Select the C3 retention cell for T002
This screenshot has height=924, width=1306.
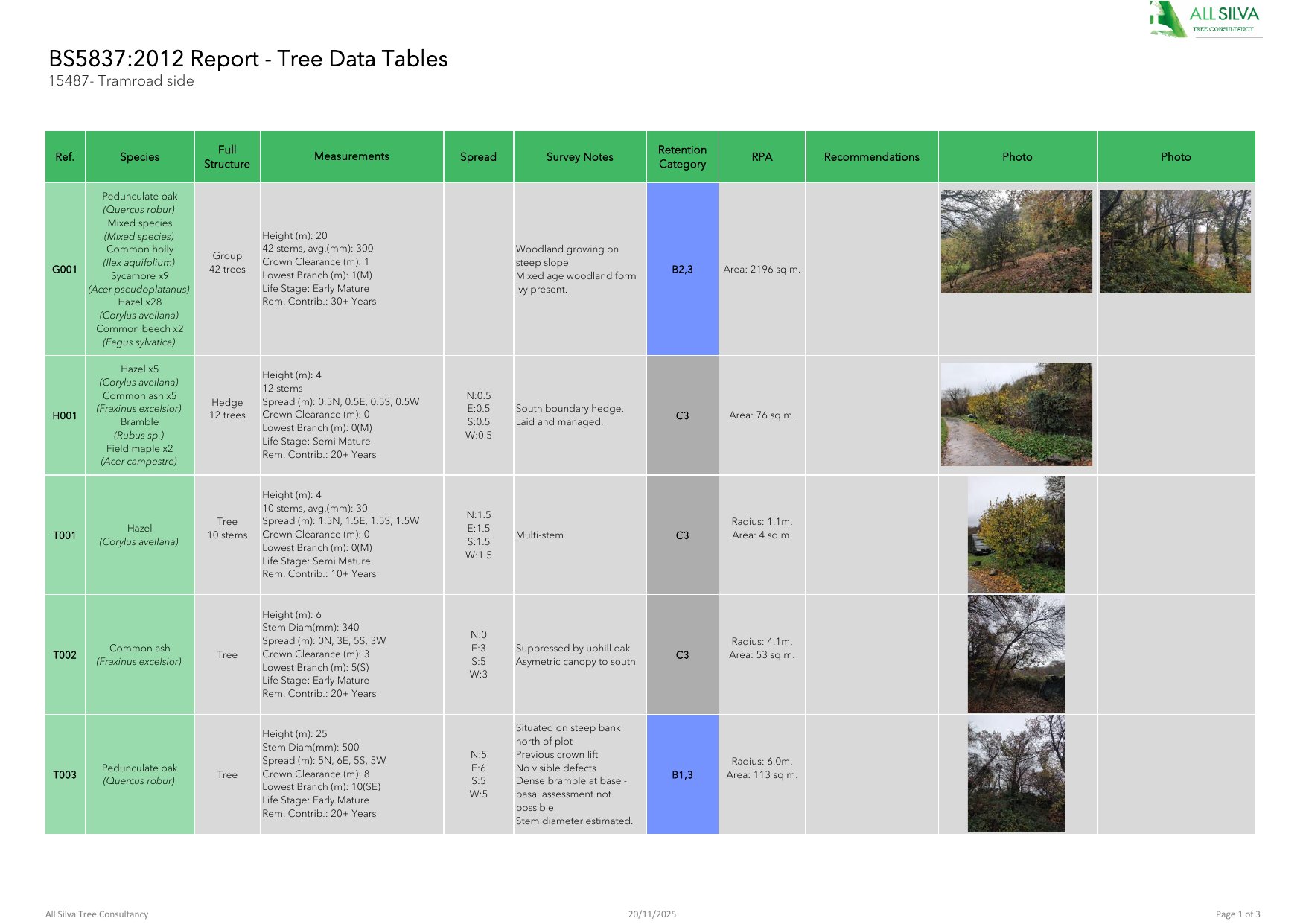[x=682, y=655]
